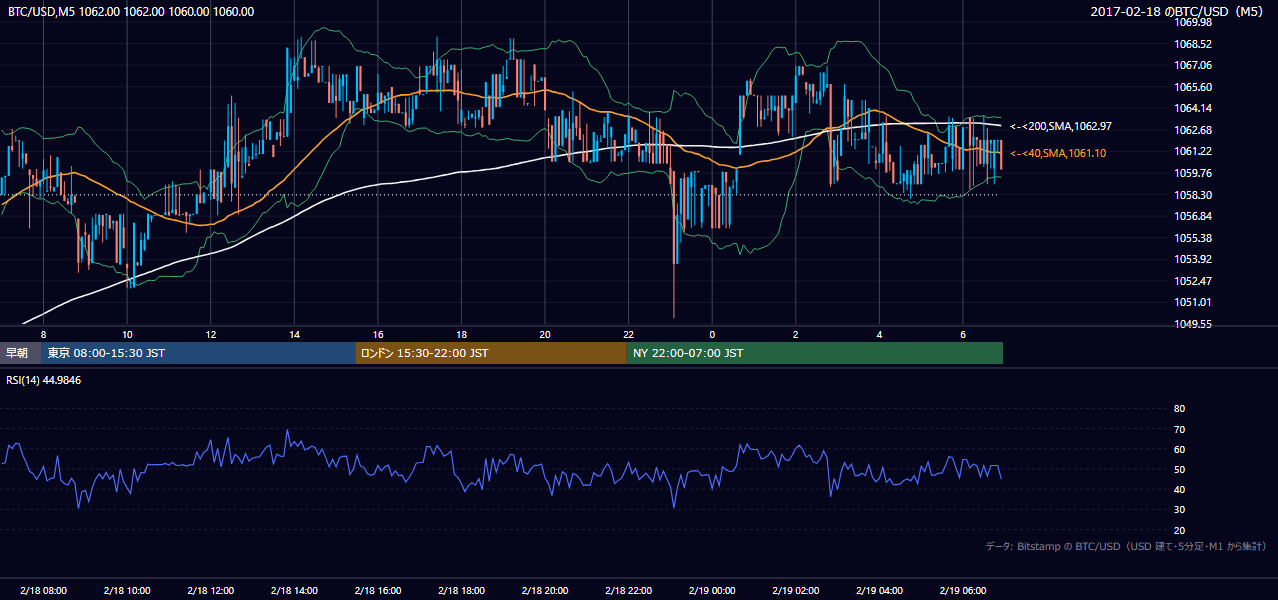Click the 2/19 02:00 date label
The width and height of the screenshot is (1278, 600).
pyautogui.click(x=796, y=590)
